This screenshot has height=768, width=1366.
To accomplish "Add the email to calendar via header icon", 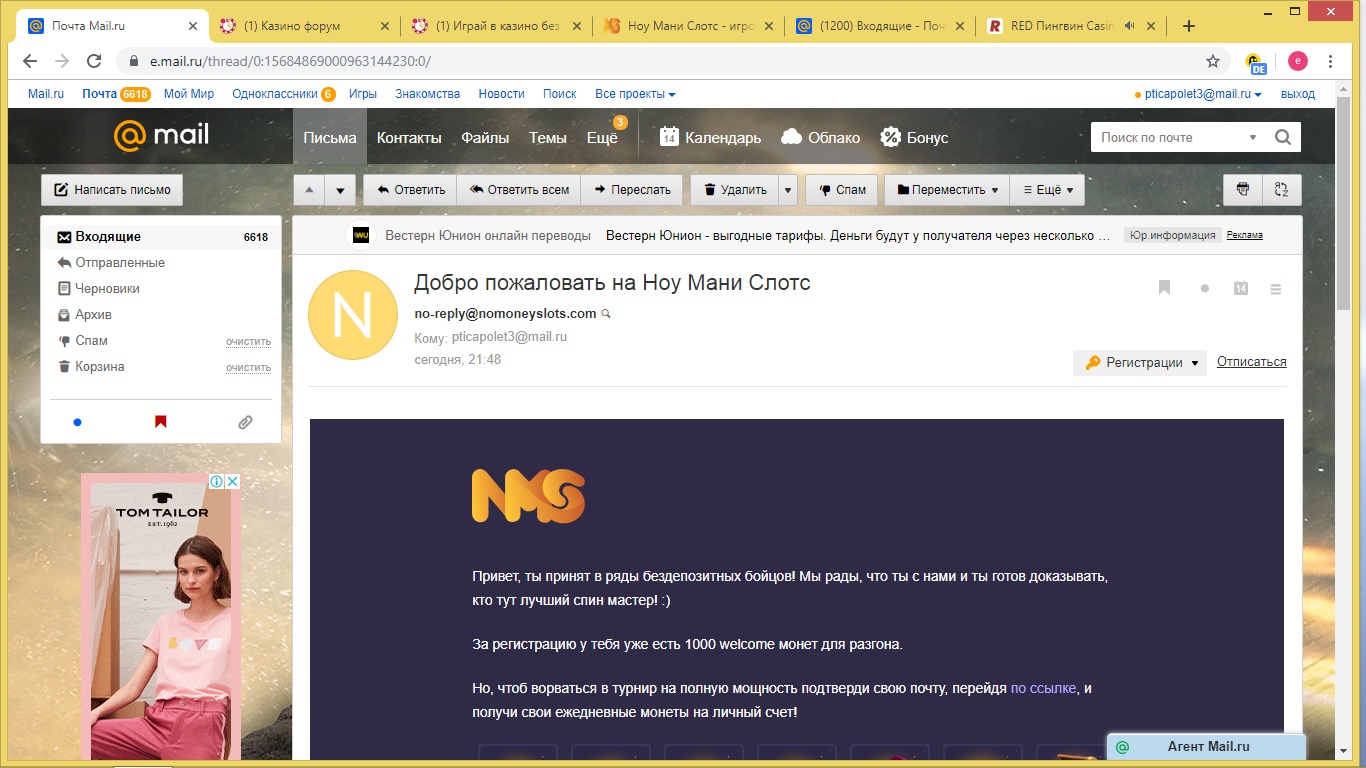I will [x=1241, y=288].
